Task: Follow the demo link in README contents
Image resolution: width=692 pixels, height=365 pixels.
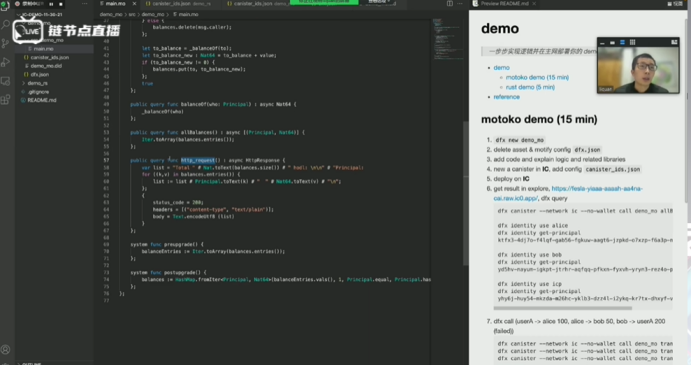Action: [x=501, y=68]
